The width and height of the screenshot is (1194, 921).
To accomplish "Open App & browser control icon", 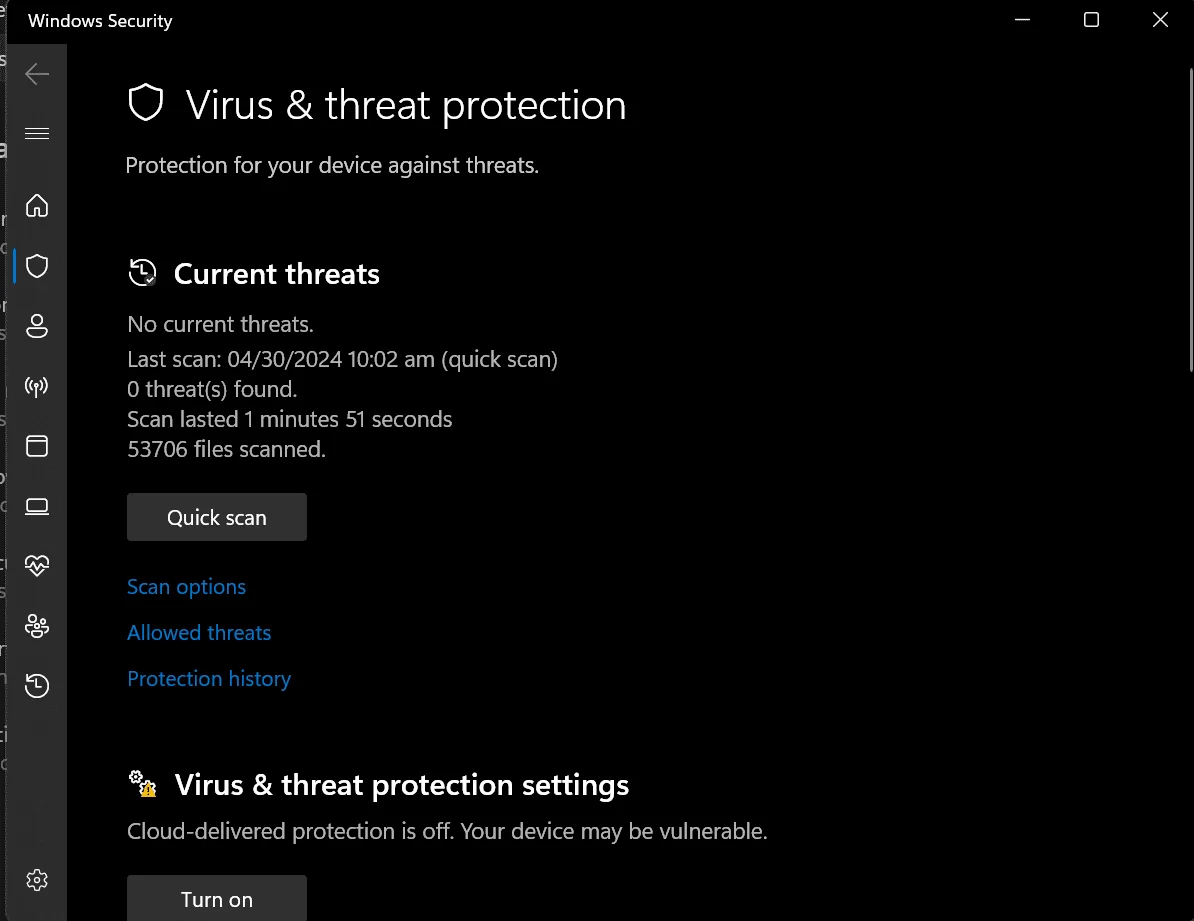I will click(37, 446).
